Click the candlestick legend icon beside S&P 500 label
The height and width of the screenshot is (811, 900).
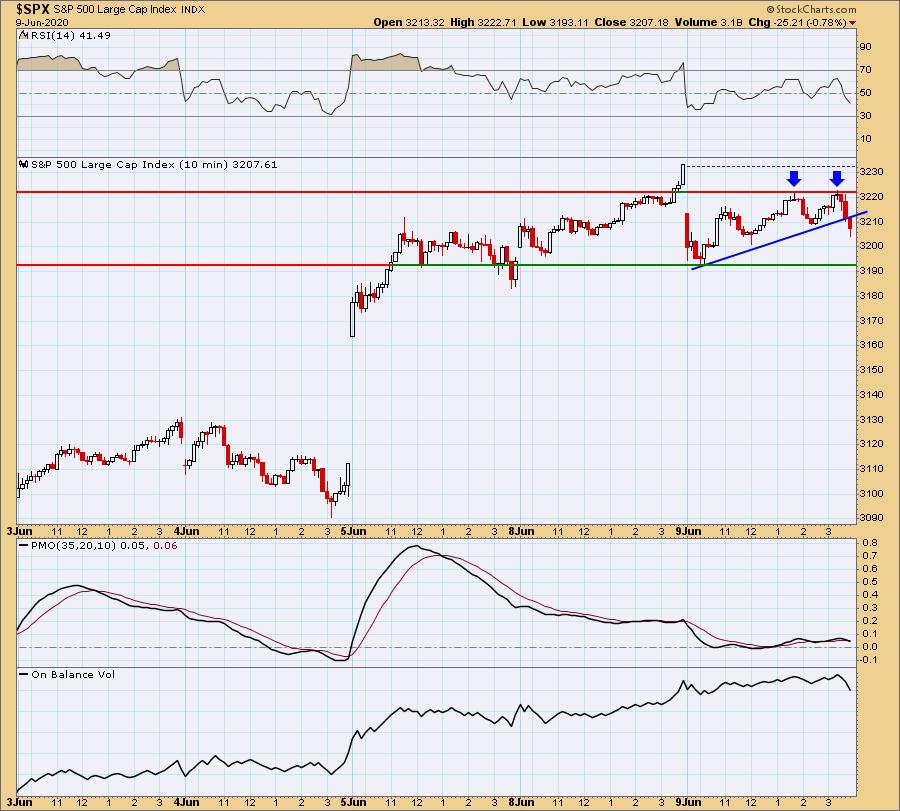[24, 164]
